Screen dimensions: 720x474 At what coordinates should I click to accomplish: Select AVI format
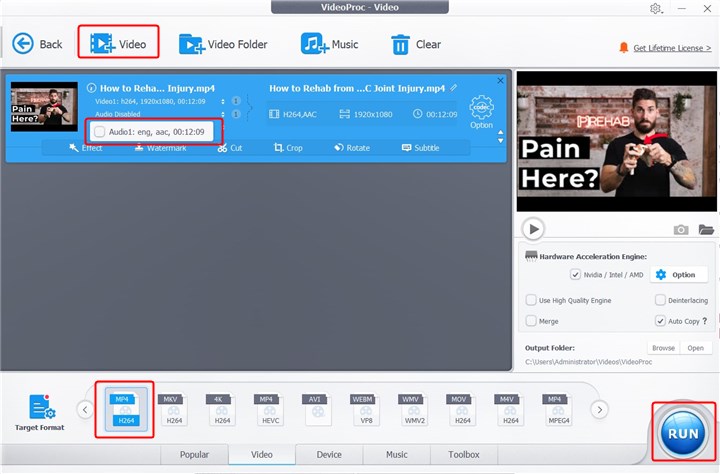pyautogui.click(x=318, y=409)
